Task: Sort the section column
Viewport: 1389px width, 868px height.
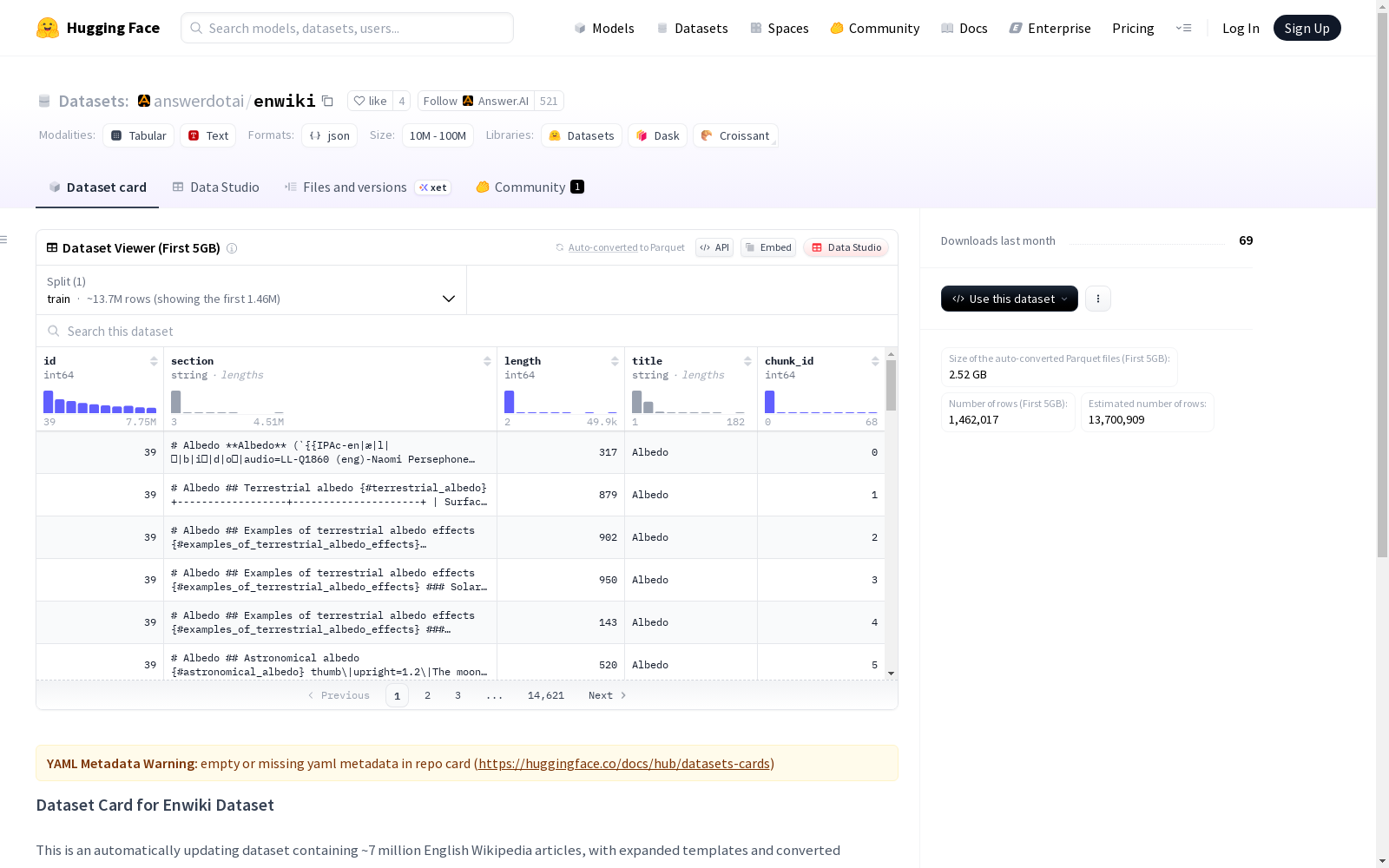Action: [487, 361]
